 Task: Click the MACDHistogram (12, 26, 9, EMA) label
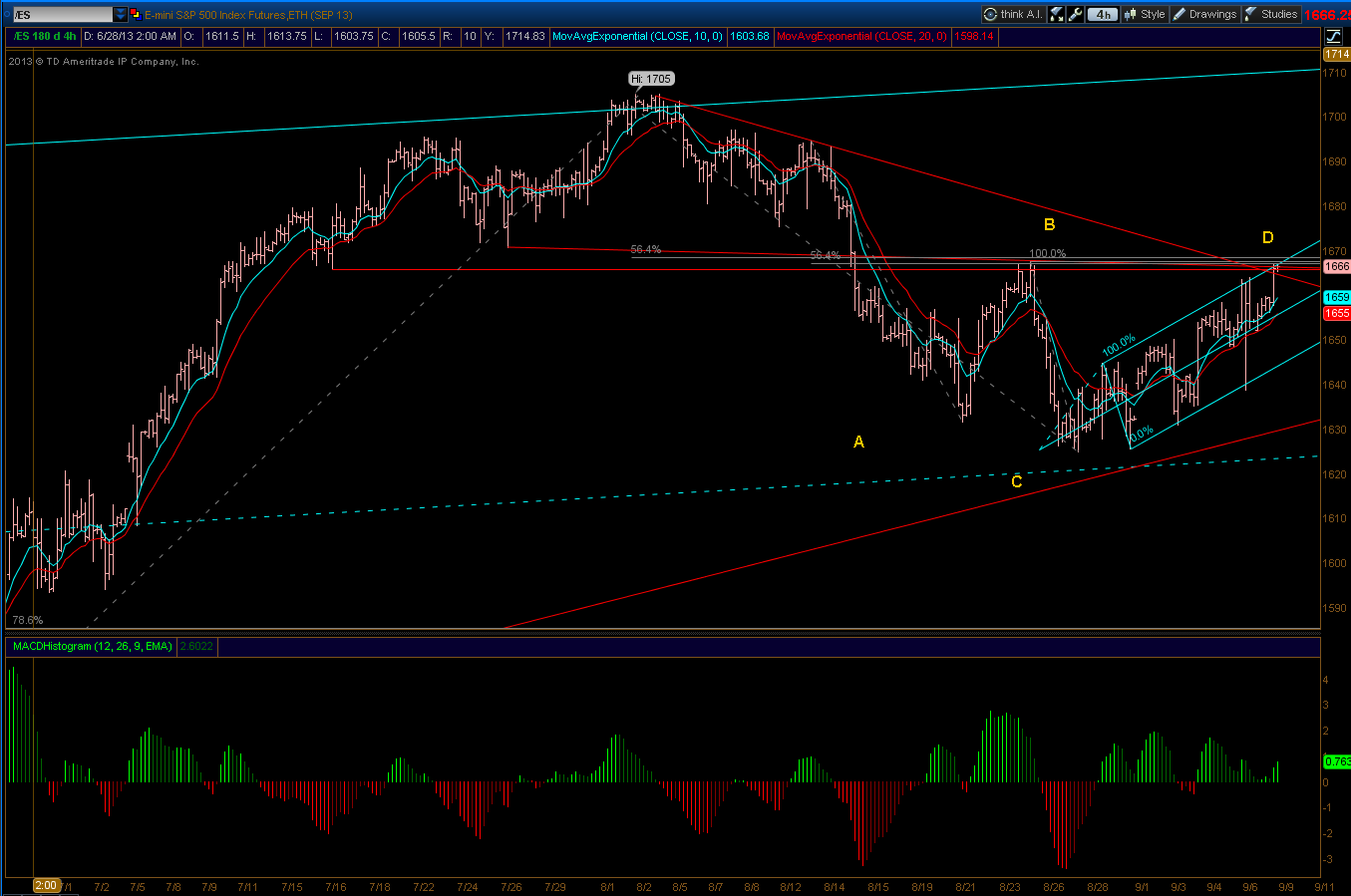click(93, 646)
